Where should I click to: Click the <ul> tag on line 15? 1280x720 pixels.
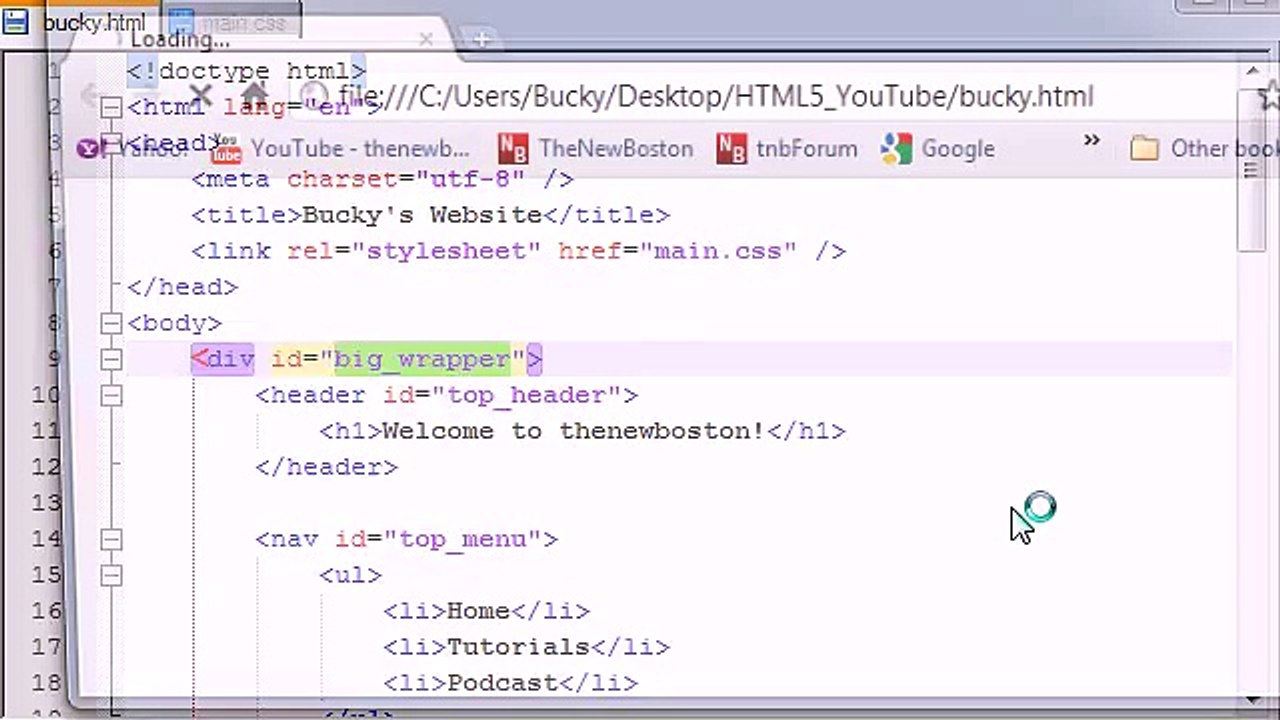(x=351, y=575)
